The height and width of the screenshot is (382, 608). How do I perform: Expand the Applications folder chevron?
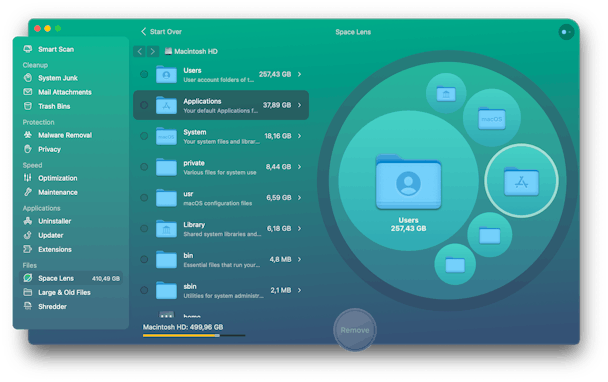click(x=299, y=105)
